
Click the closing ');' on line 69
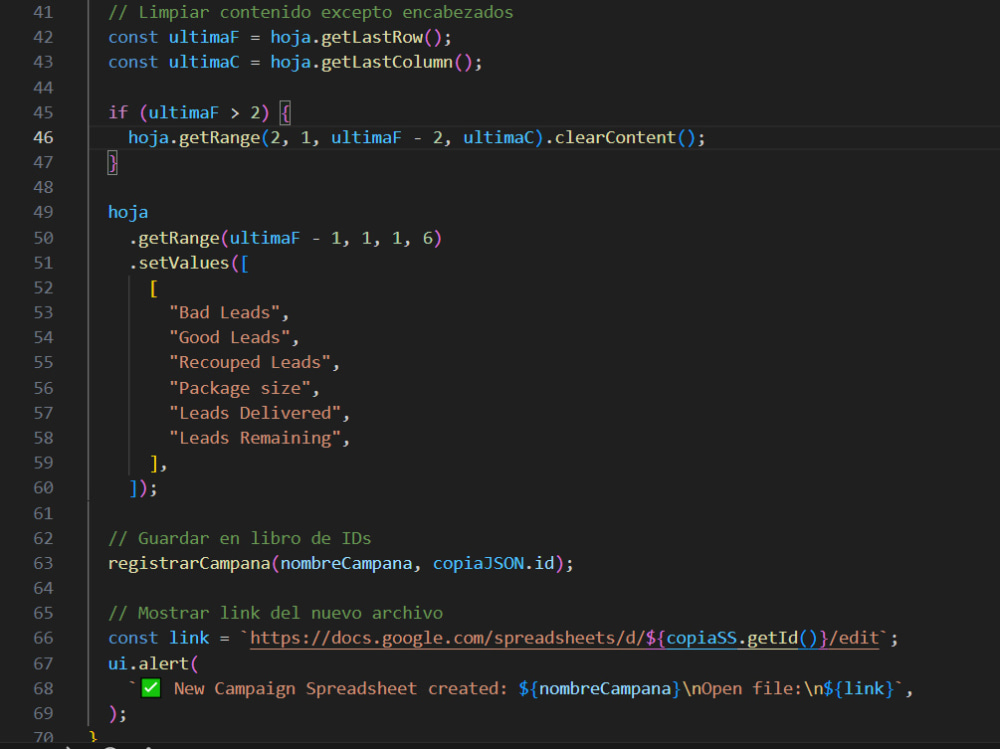pos(118,713)
